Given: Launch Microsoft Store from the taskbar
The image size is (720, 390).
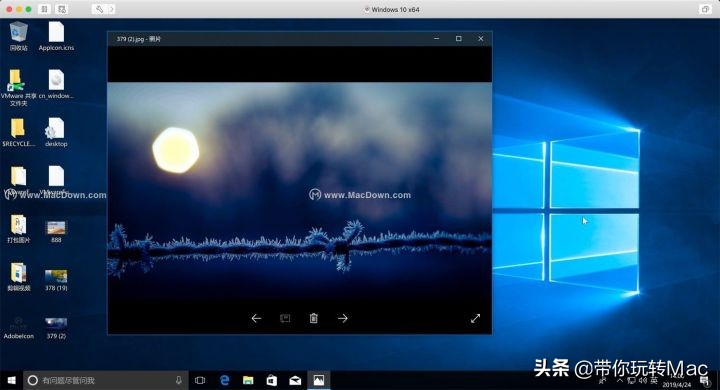Looking at the screenshot, I should [272, 380].
